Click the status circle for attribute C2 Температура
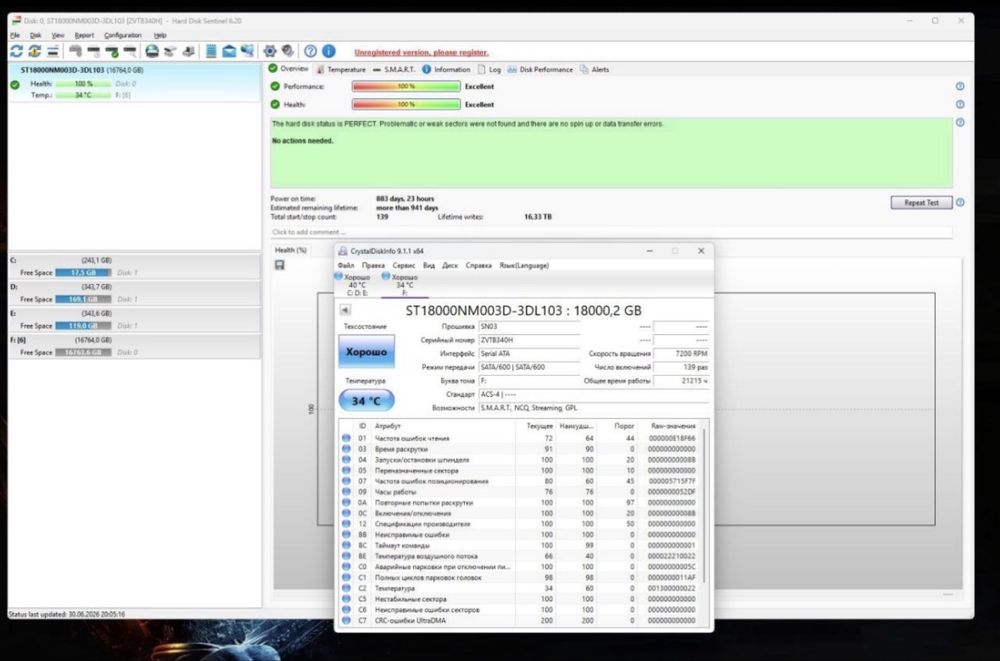 [x=346, y=588]
